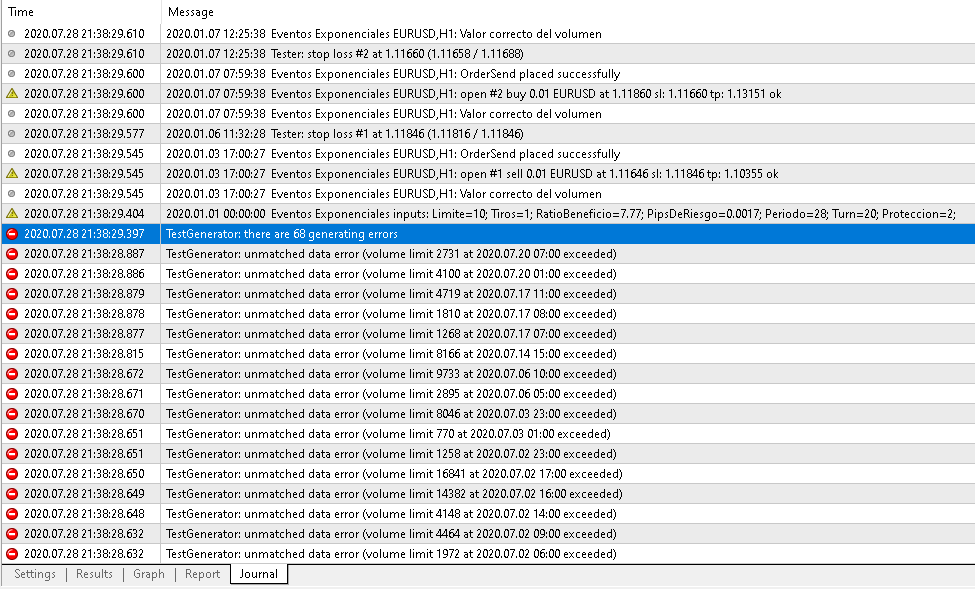
Task: Click error icon of volume limit 770 row
Action: tap(12, 434)
